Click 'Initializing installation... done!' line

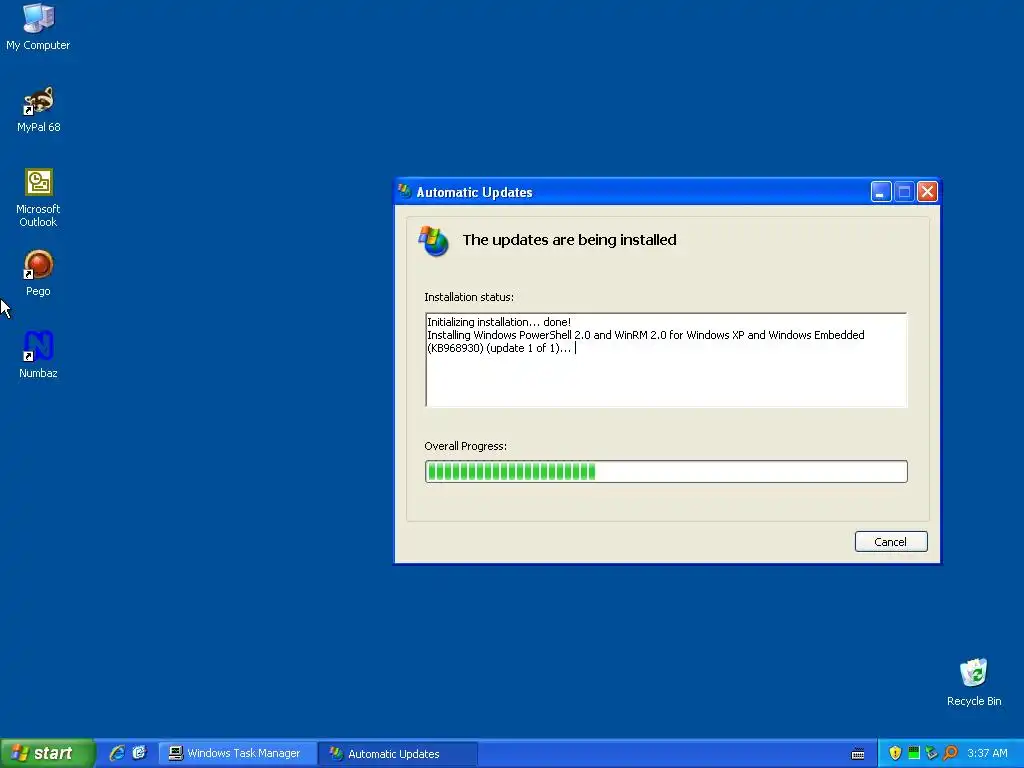[x=499, y=322]
